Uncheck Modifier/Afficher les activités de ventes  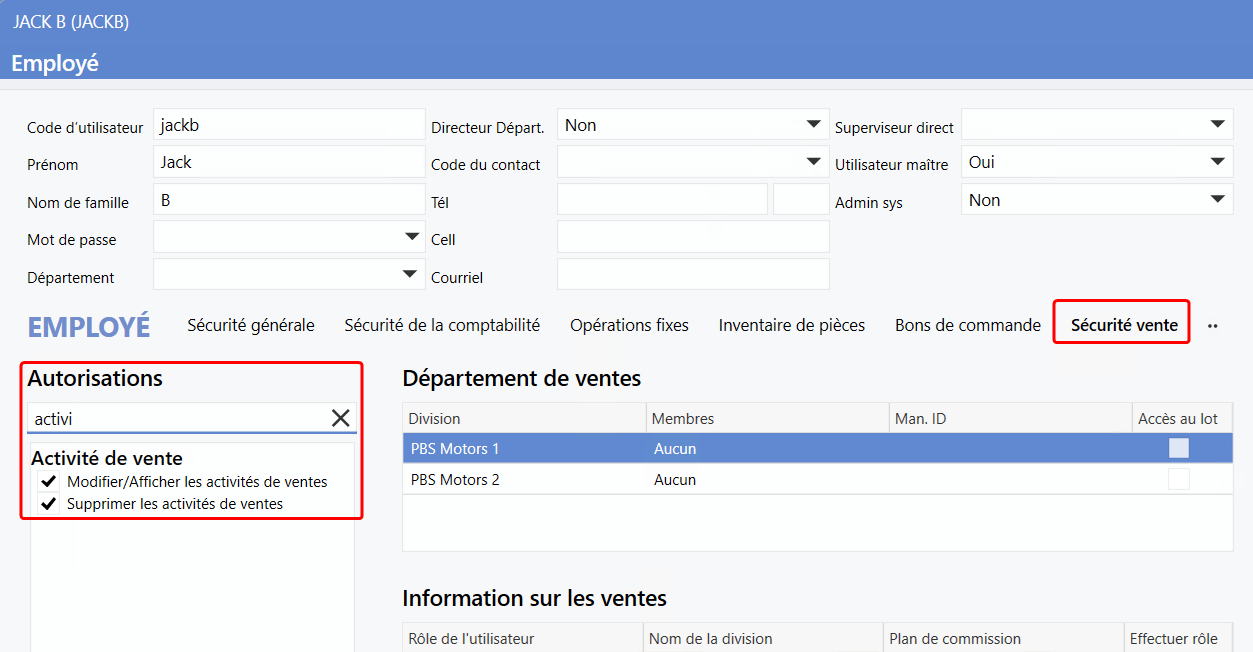coord(48,482)
